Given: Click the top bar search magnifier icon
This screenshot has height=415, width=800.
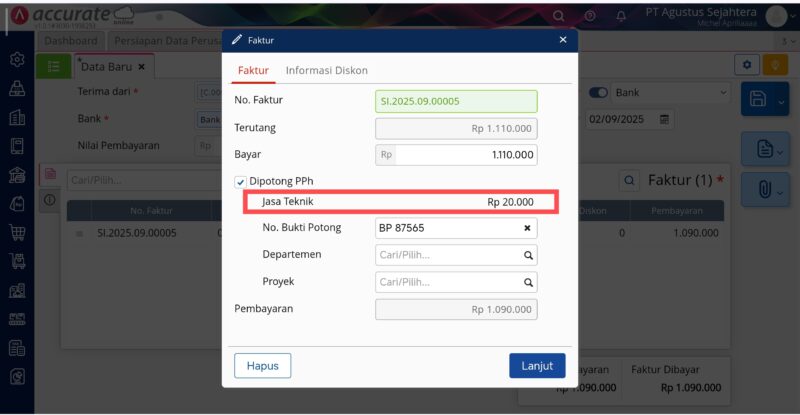Looking at the screenshot, I should point(559,16).
